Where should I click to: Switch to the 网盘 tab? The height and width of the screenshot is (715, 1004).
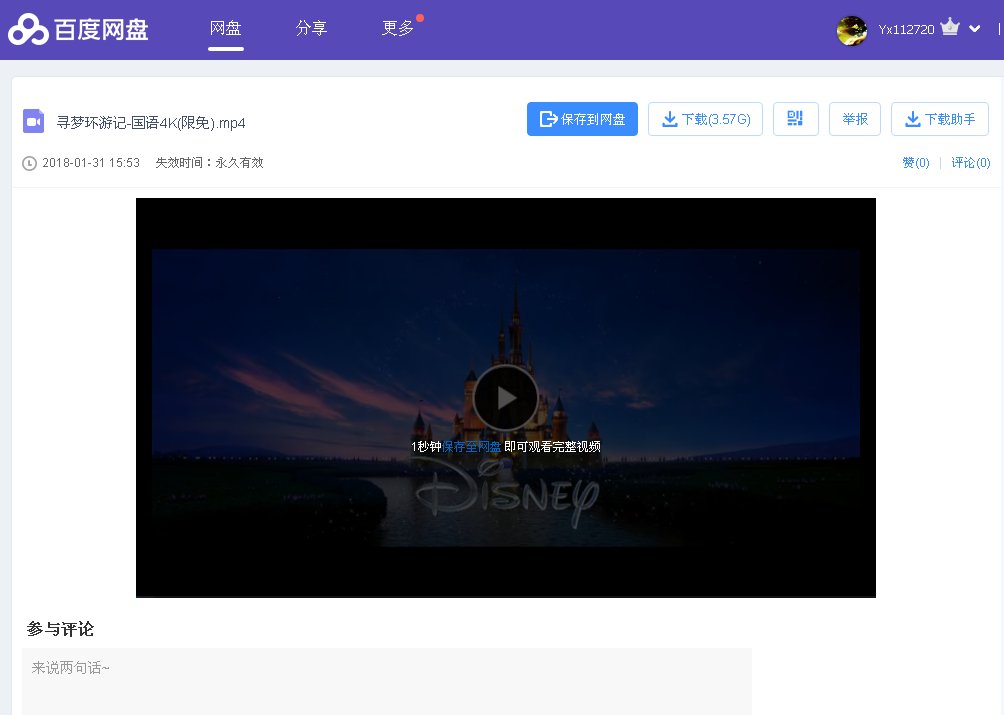225,29
